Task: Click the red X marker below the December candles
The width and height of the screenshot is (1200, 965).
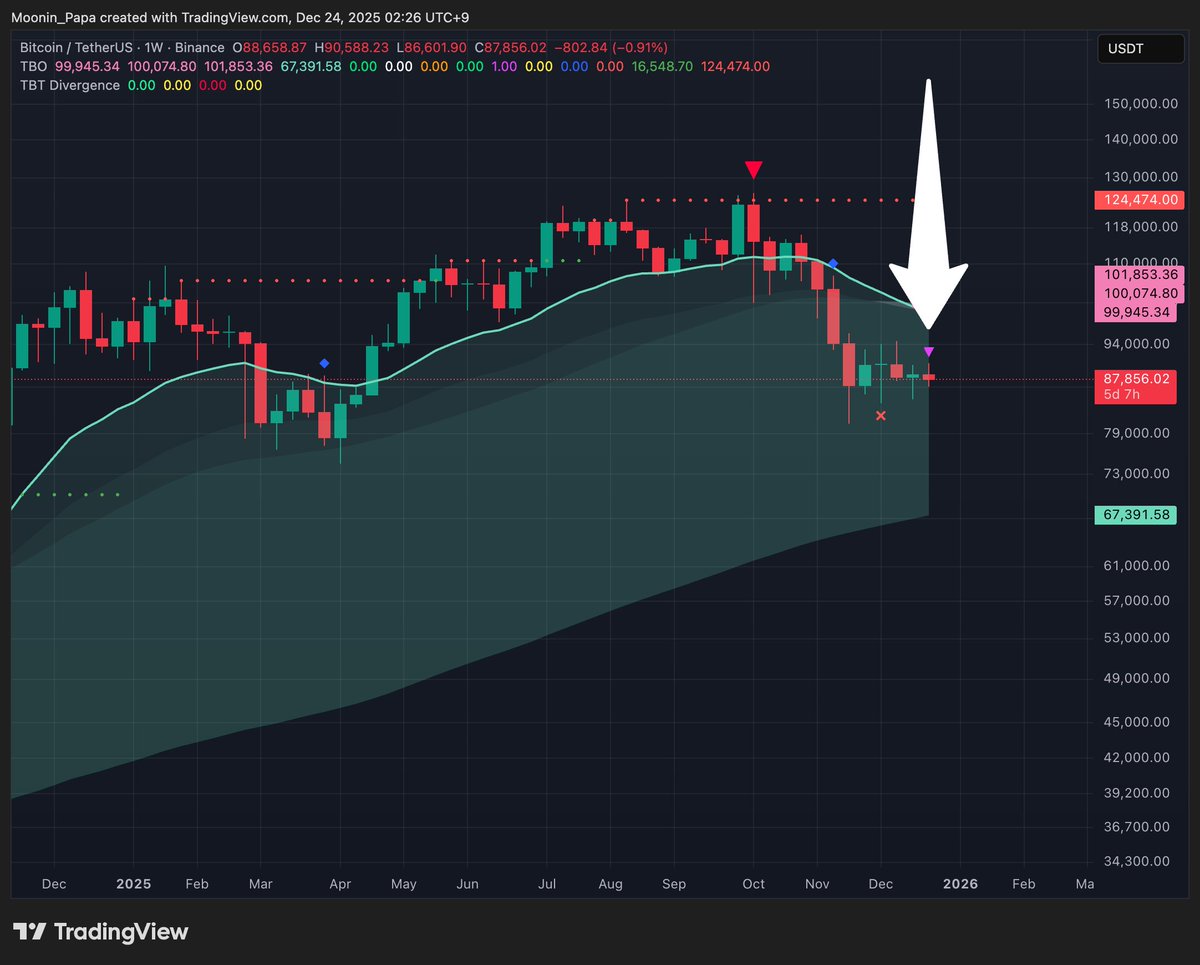Action: 881,416
